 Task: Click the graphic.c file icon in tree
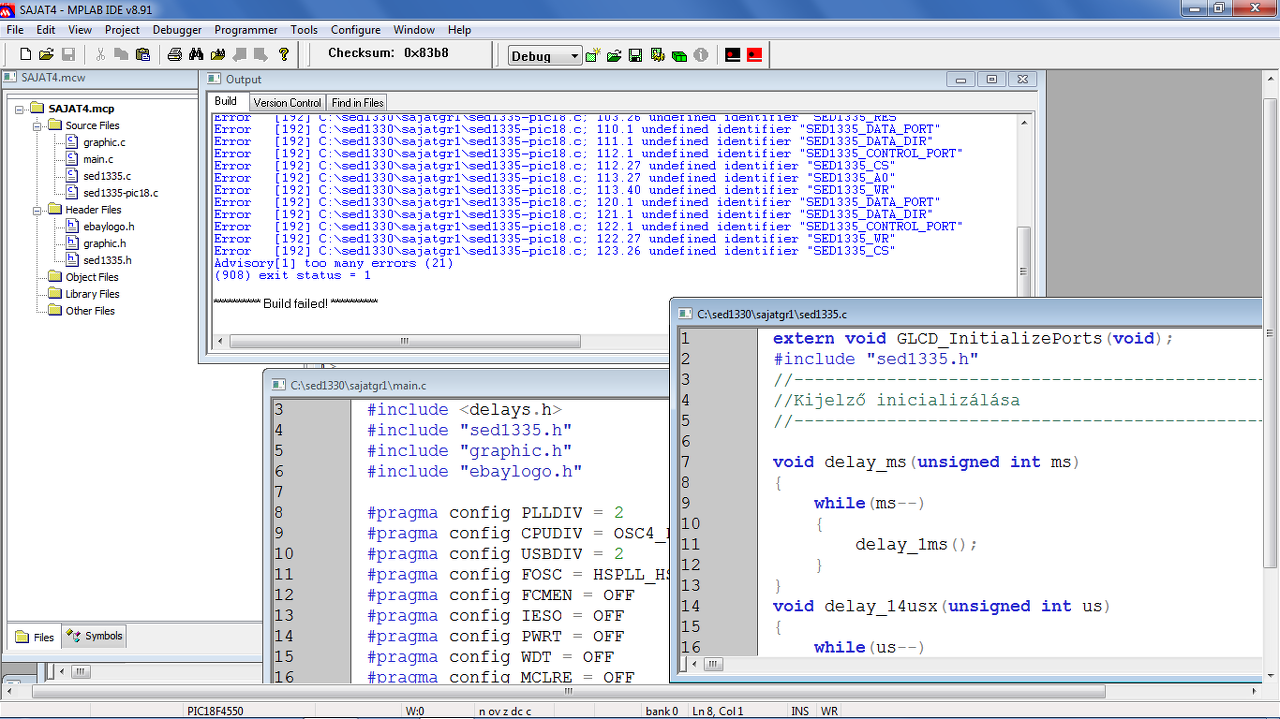[72, 142]
